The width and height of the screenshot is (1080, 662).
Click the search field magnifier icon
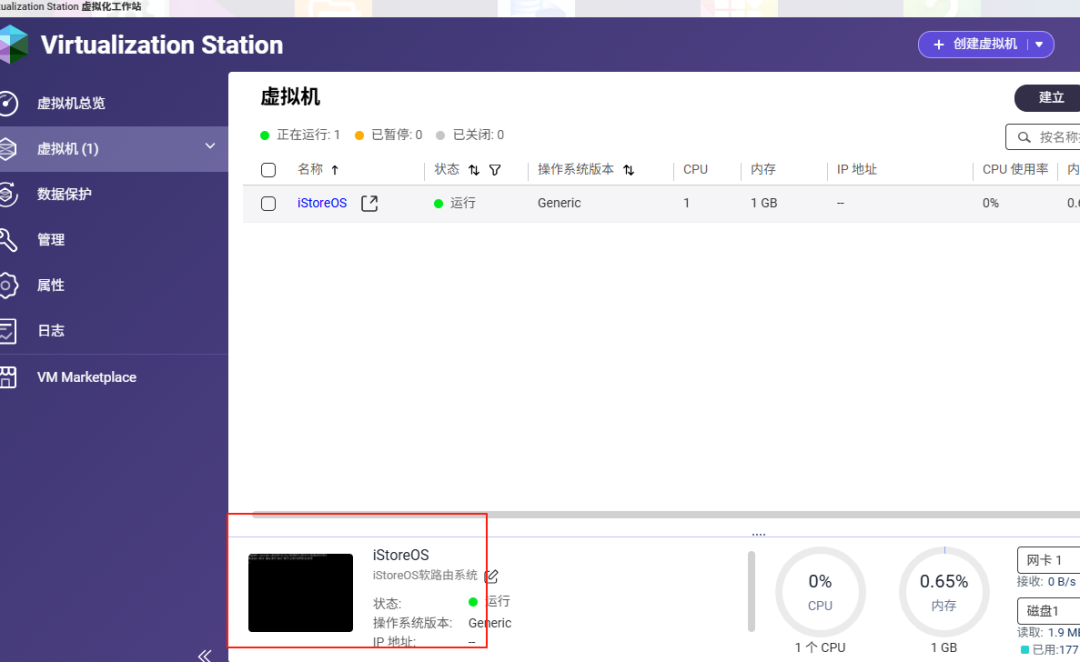(x=1024, y=138)
